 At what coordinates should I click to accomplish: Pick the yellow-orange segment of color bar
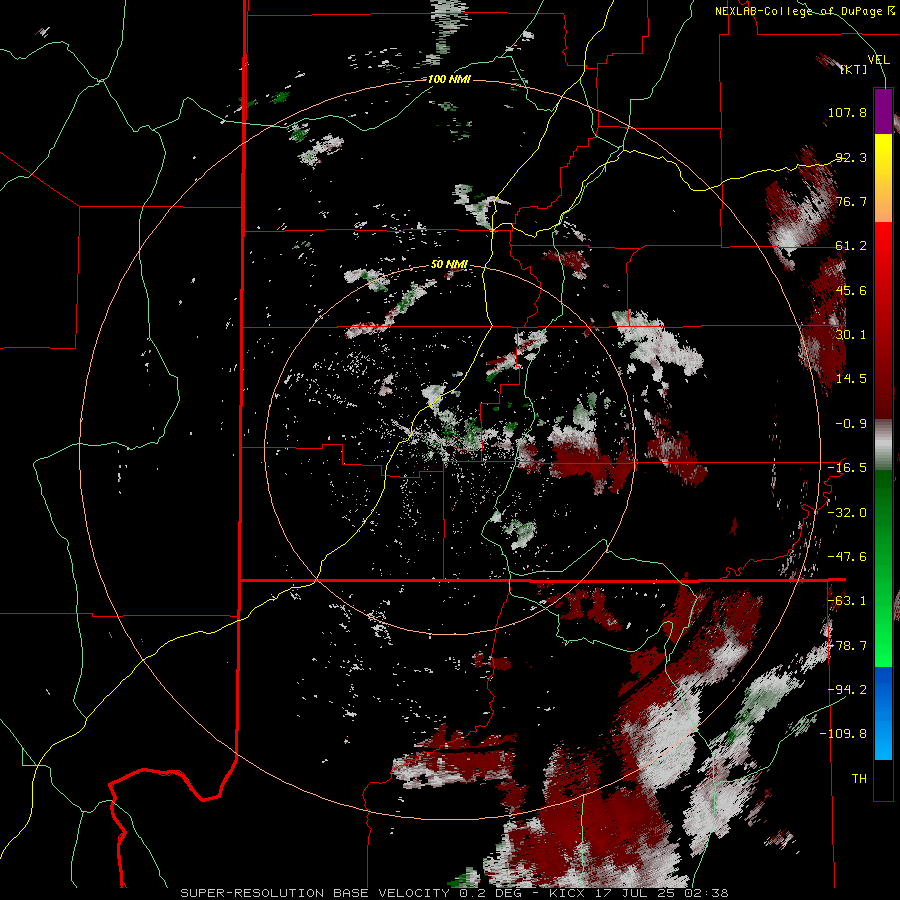pyautogui.click(x=883, y=178)
